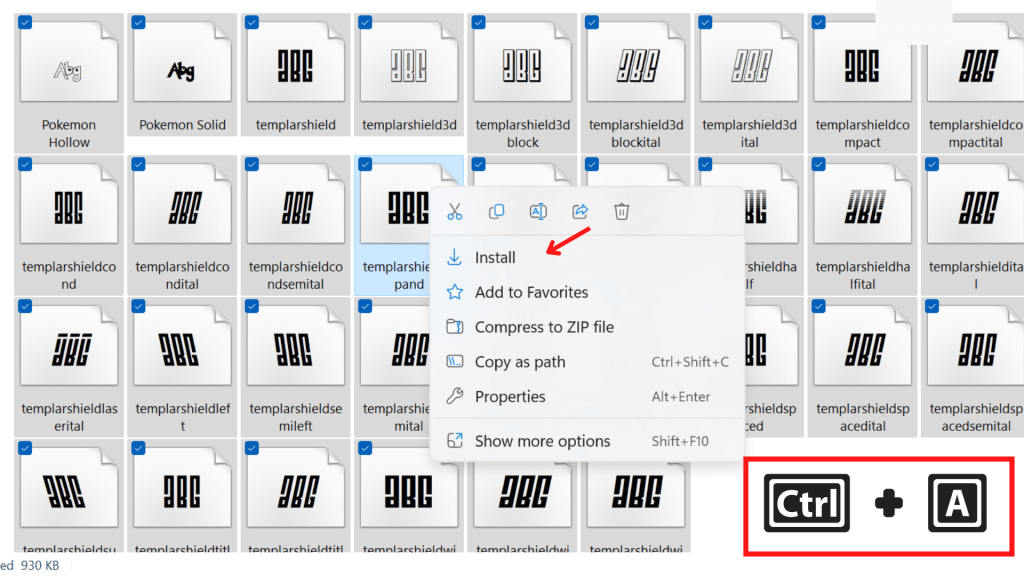
Task: Select the templarshield3dblock font file icon
Action: tap(522, 62)
